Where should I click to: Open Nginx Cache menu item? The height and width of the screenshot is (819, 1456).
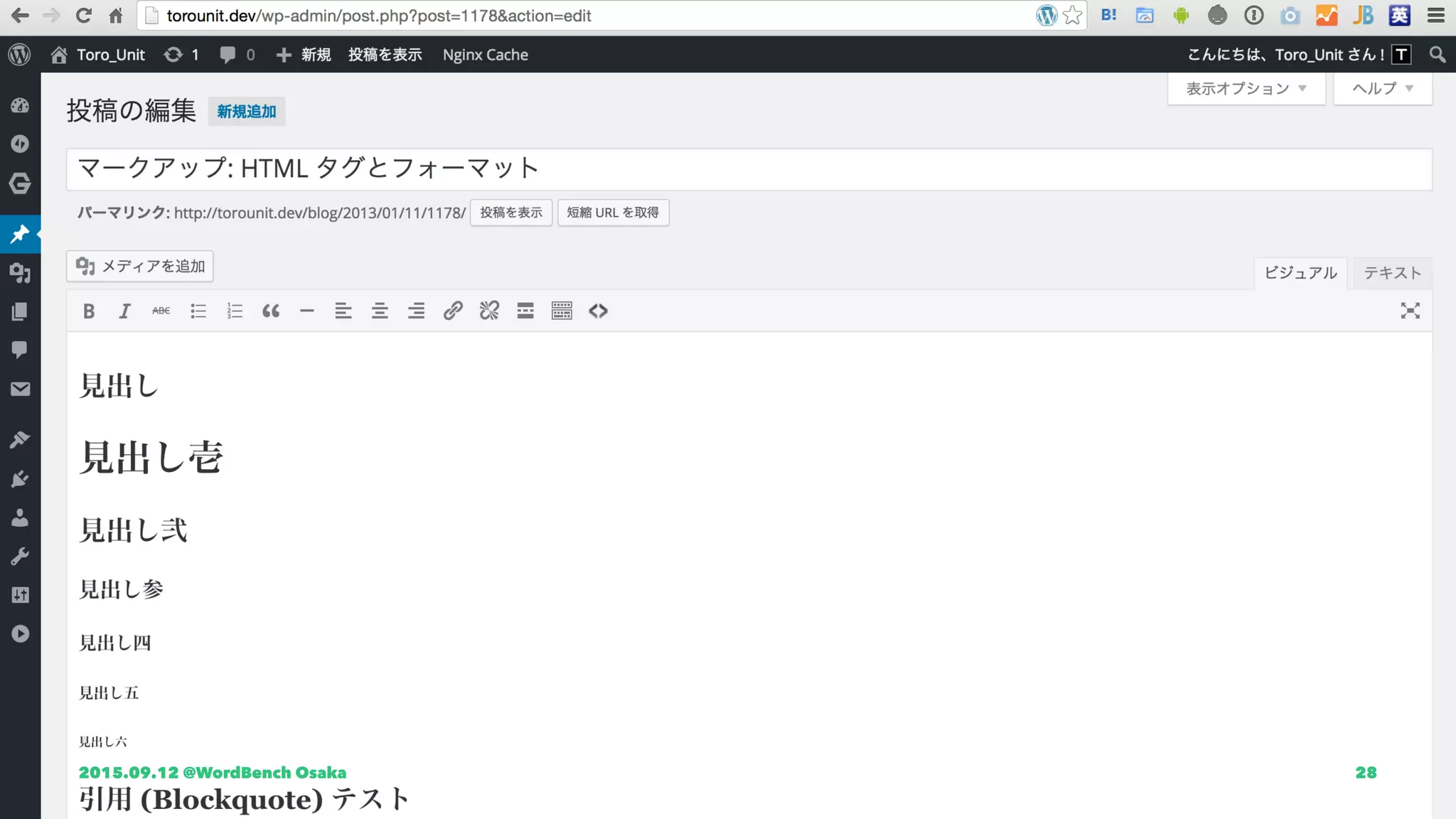point(485,55)
